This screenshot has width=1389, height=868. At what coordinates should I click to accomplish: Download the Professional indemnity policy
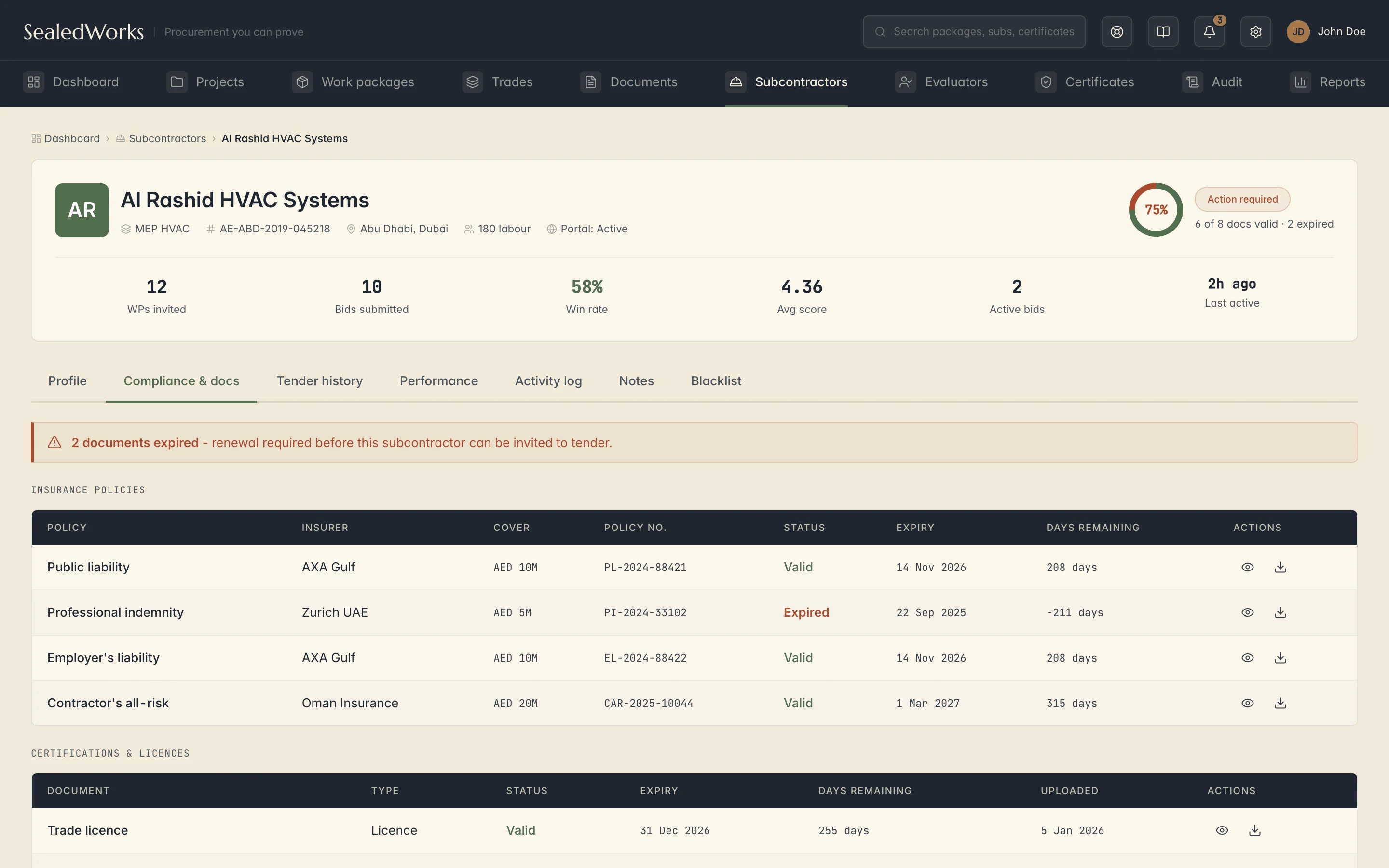(x=1280, y=612)
